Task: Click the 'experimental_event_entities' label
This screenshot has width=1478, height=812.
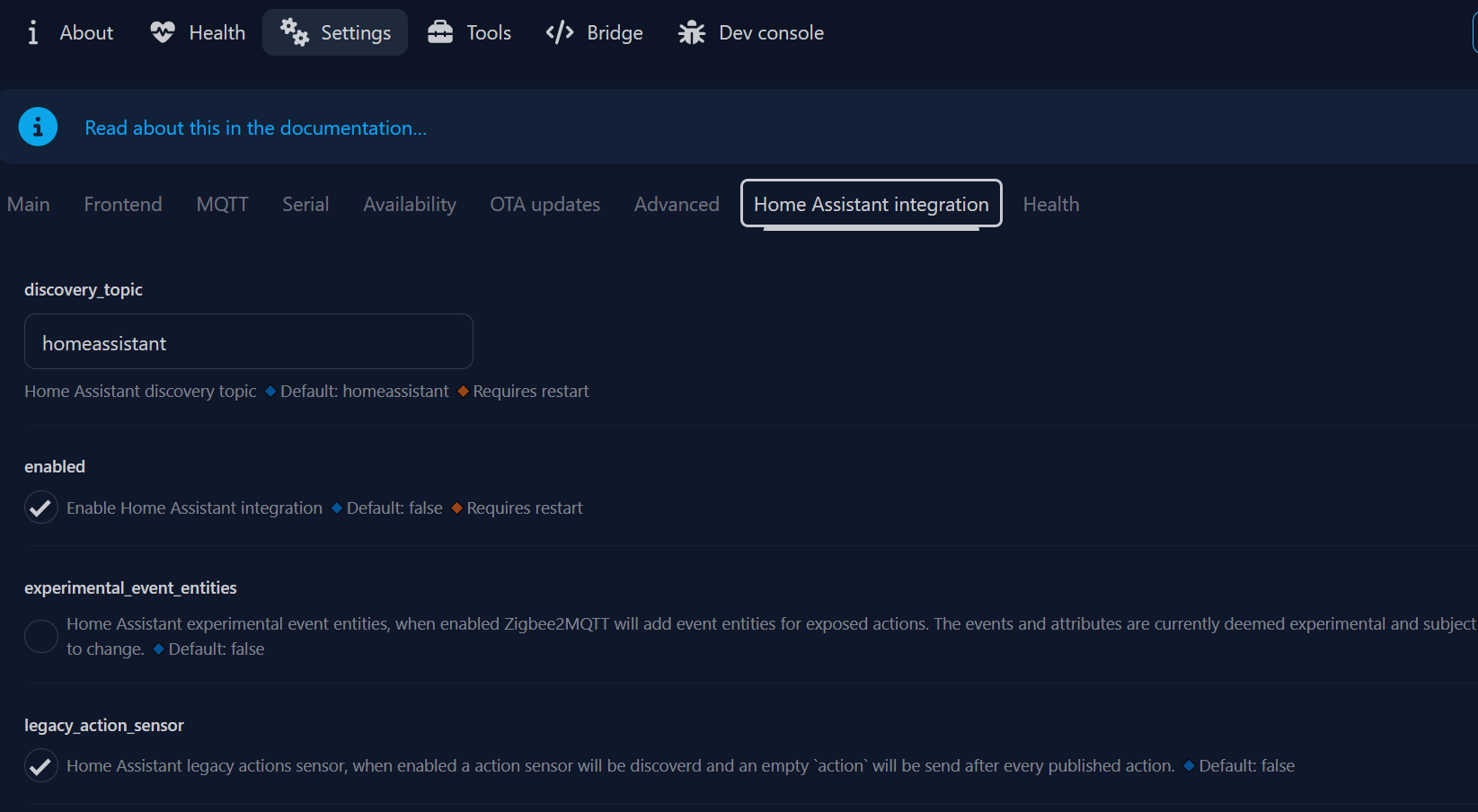Action: (x=130, y=587)
